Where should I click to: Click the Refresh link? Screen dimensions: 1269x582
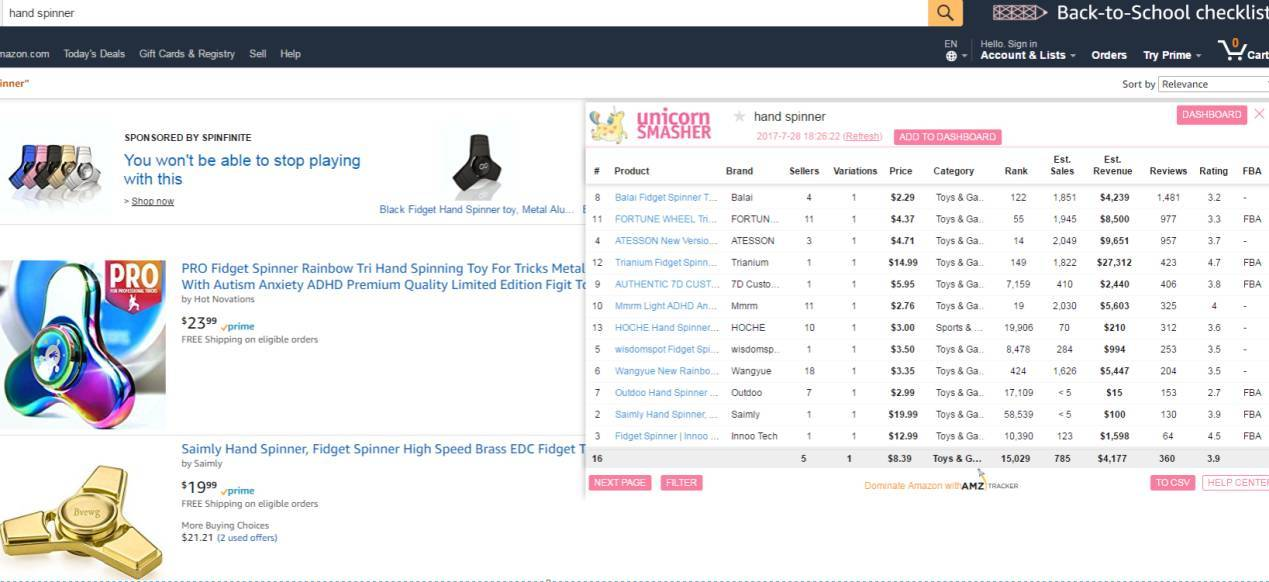tap(863, 136)
